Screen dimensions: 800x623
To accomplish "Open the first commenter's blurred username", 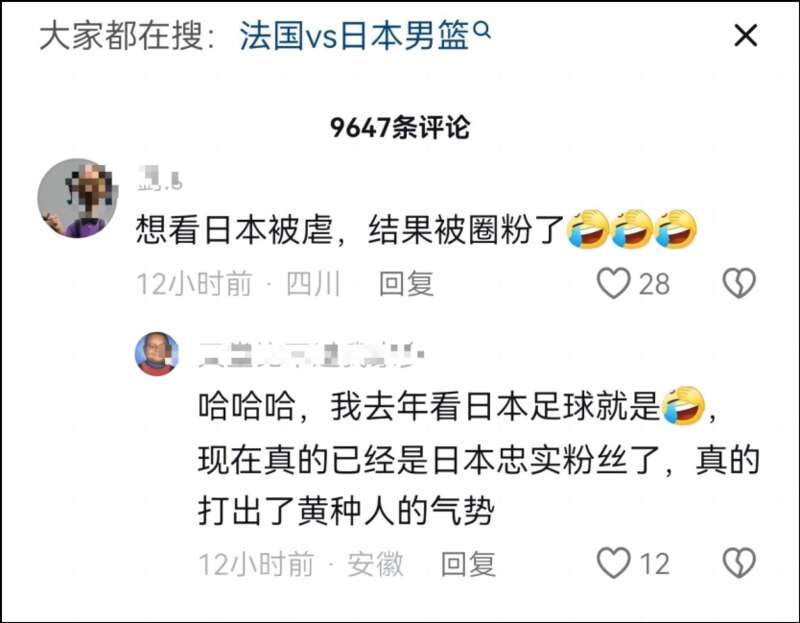I will tap(159, 180).
